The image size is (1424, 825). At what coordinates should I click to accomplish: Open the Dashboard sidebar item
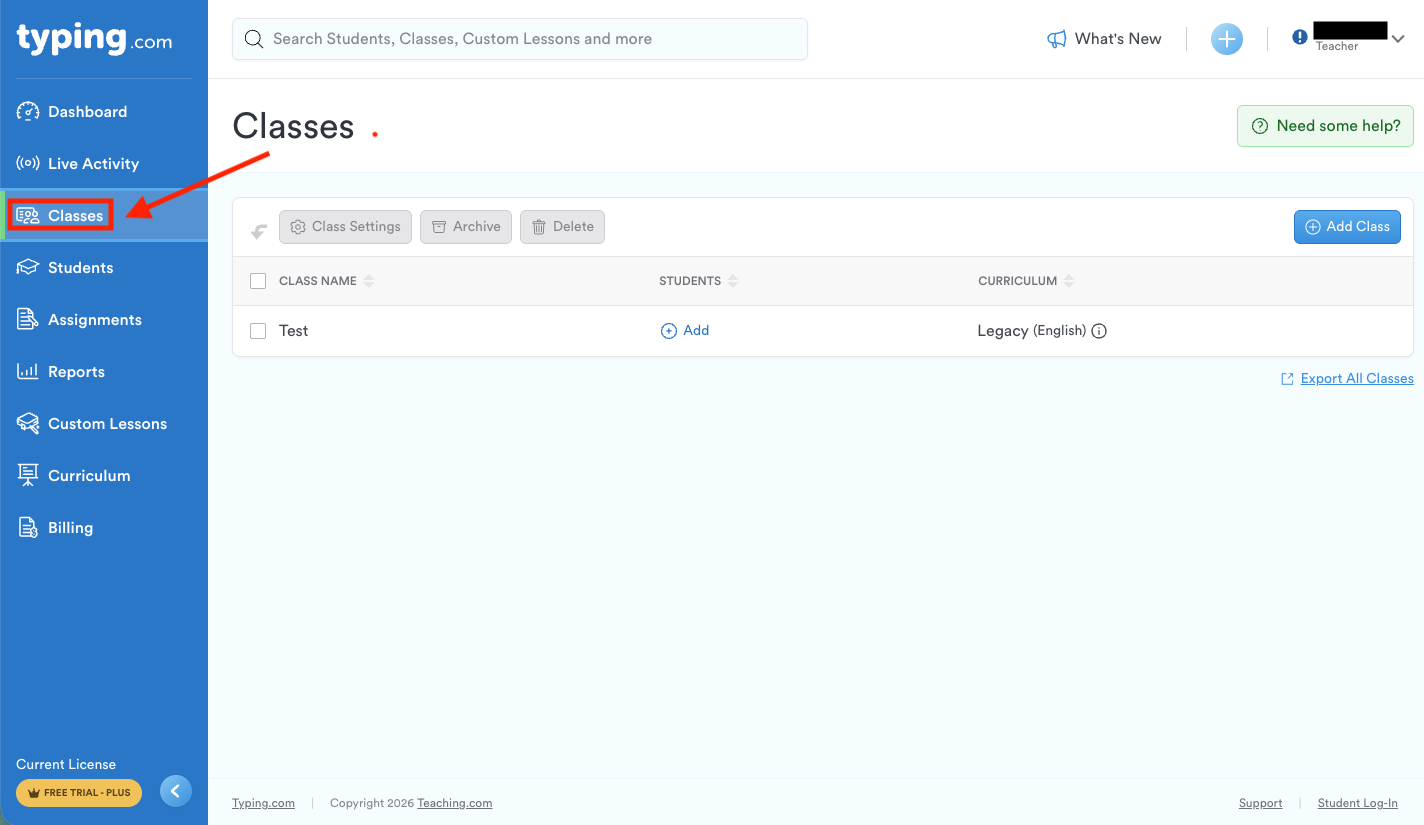point(87,112)
